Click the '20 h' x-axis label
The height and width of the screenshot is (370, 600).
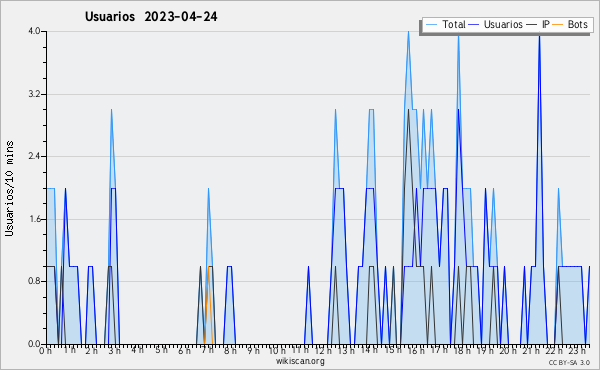pos(508,351)
